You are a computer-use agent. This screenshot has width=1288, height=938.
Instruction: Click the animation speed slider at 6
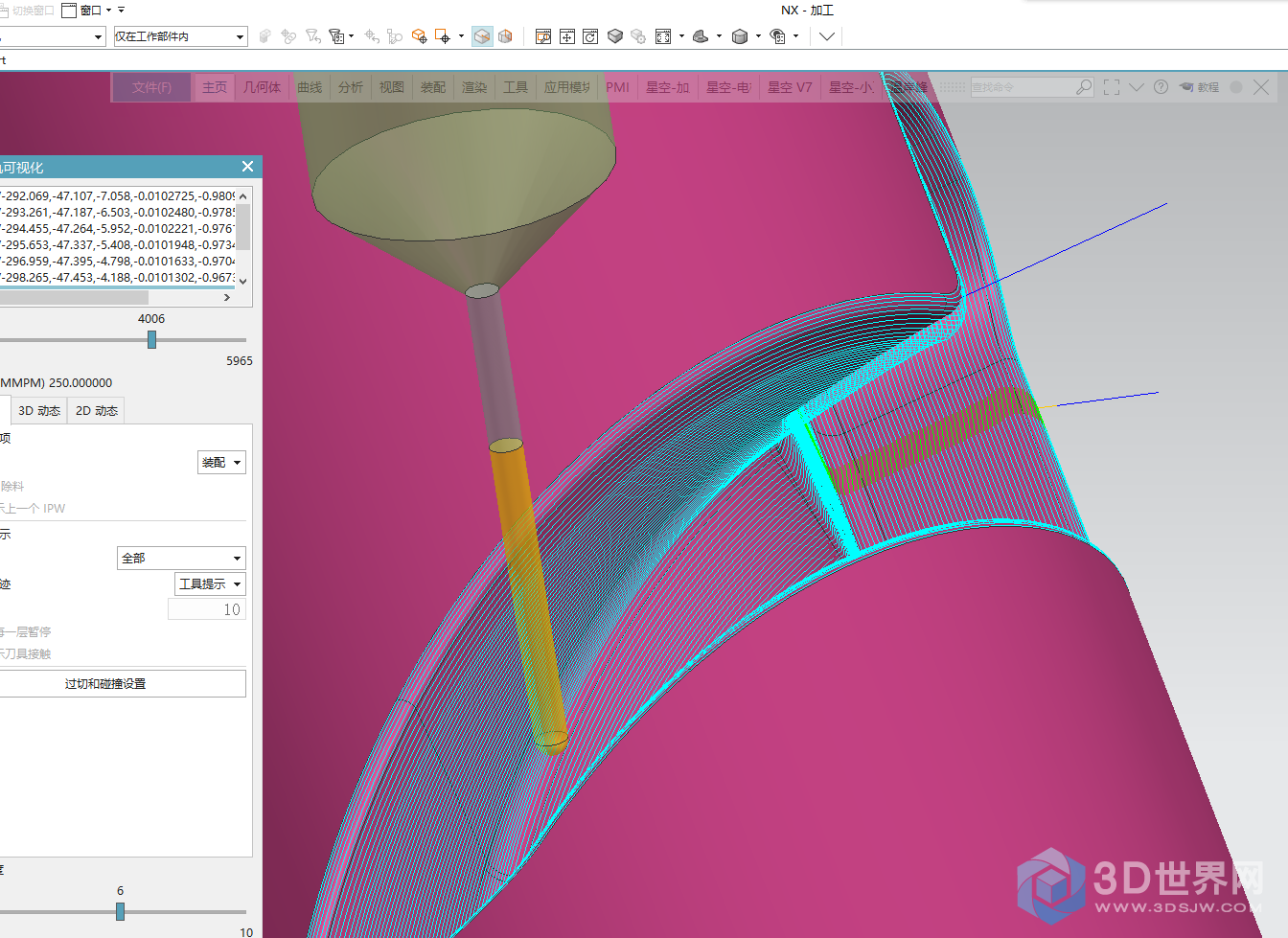[120, 912]
